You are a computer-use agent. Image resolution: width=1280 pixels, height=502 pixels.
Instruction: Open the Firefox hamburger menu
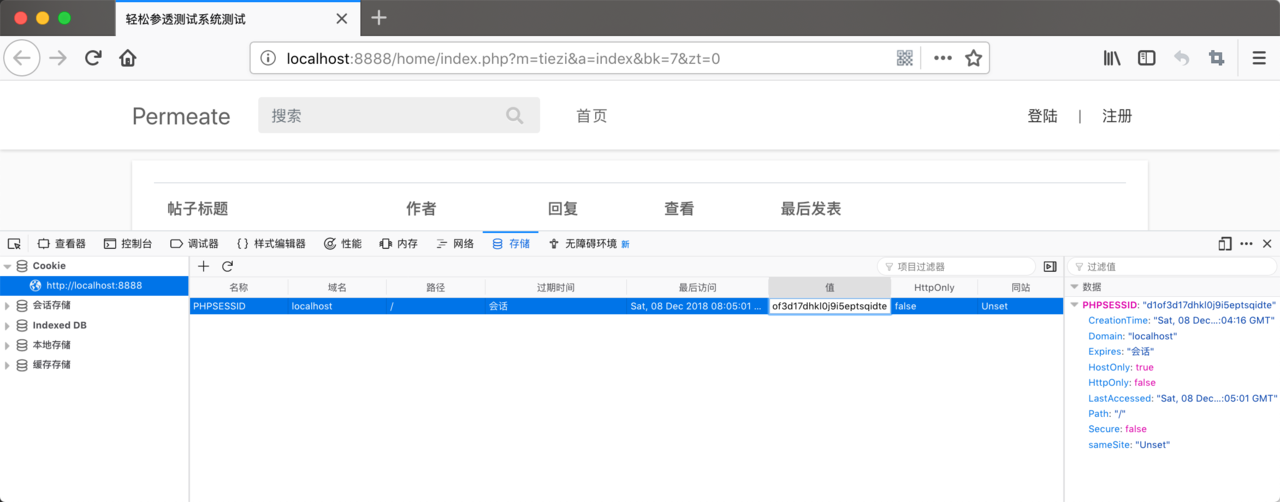click(1259, 58)
